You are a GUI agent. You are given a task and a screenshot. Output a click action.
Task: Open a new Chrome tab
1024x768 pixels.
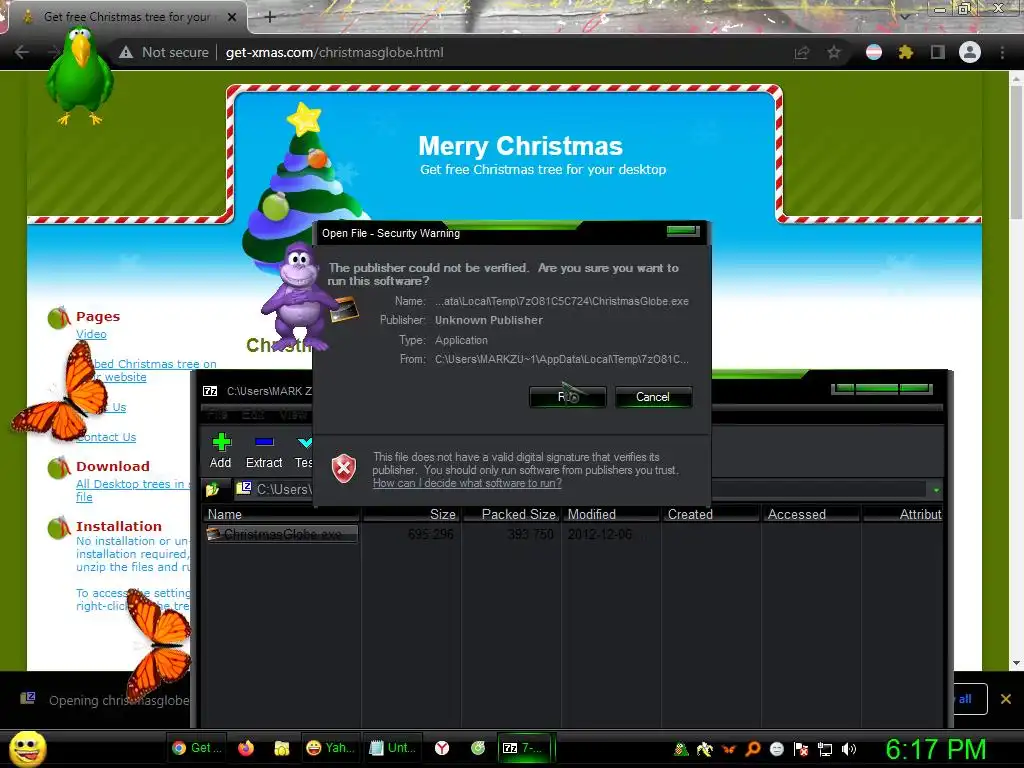(270, 17)
